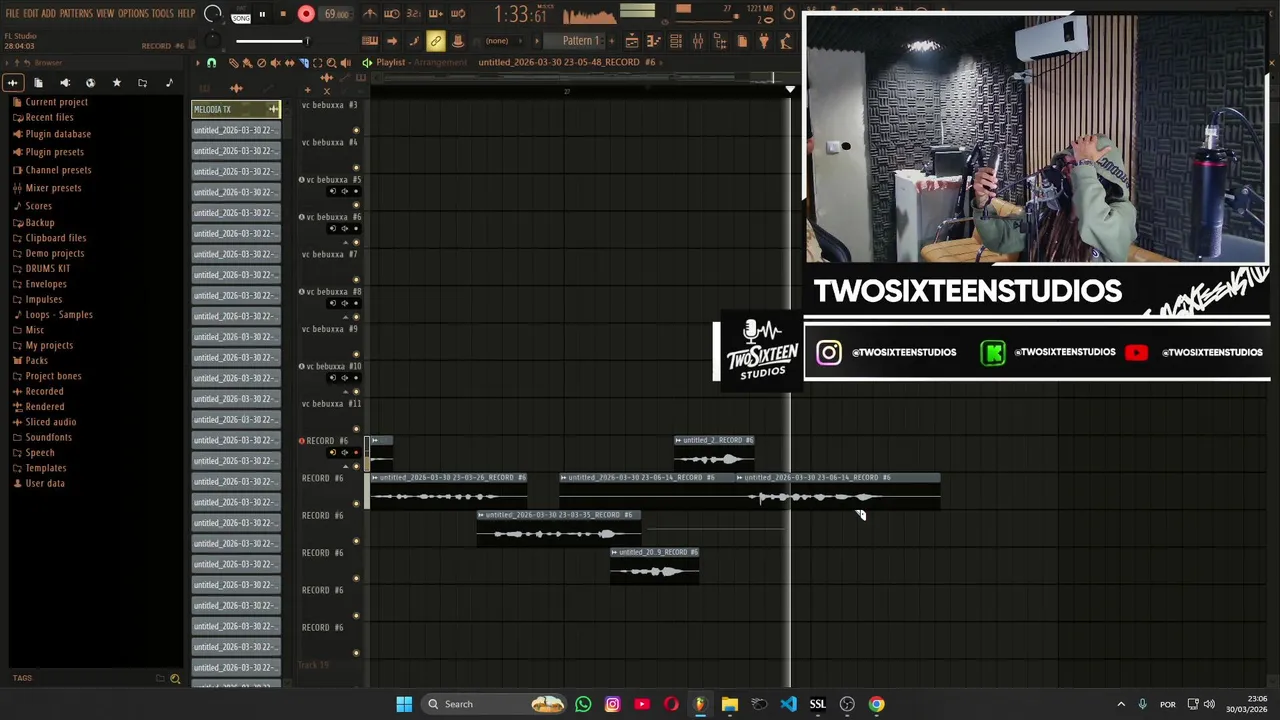Click the metronome icon in top toolbar
The width and height of the screenshot is (1280, 720).
point(370,14)
